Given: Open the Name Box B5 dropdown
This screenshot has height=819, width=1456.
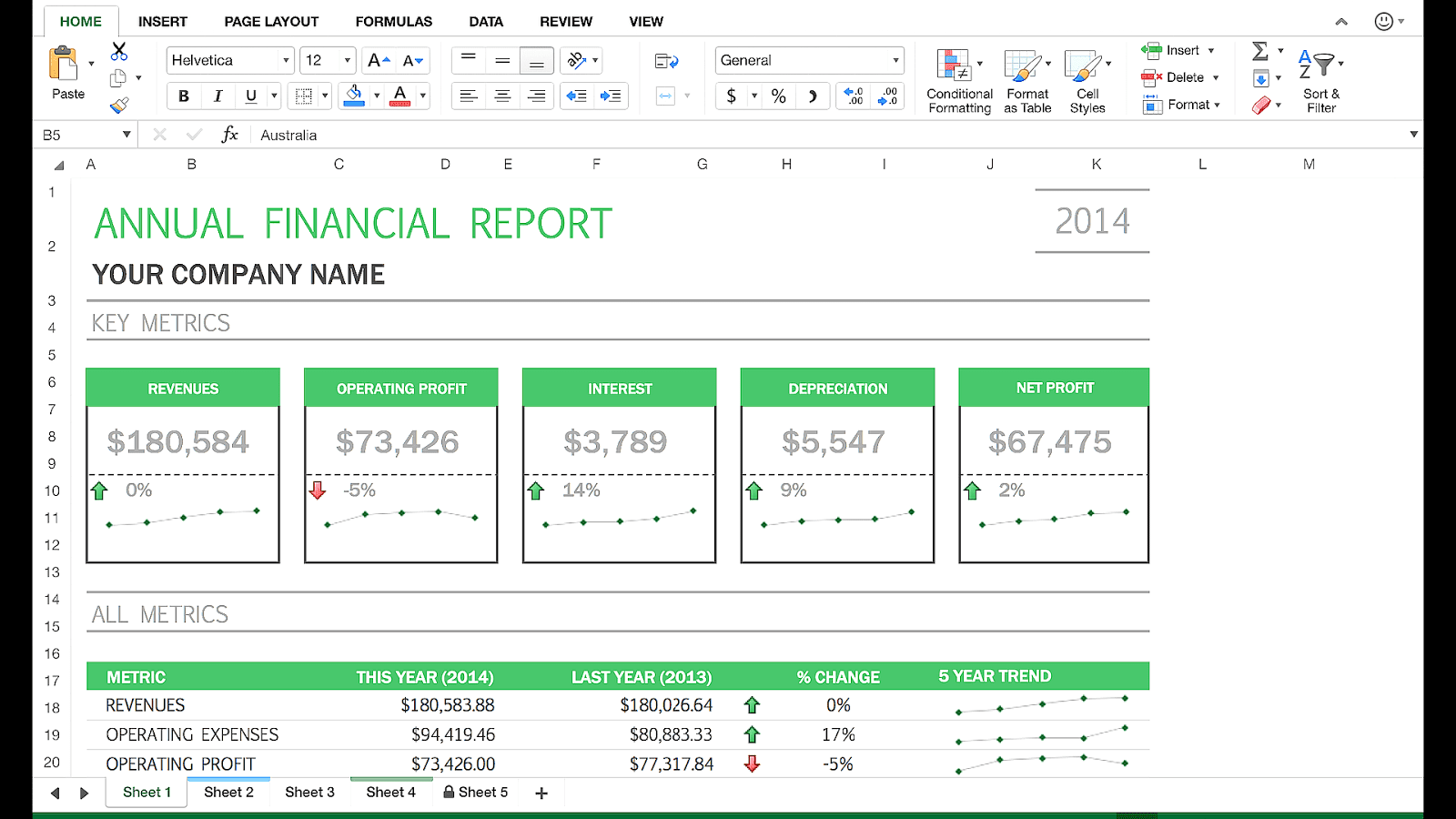Looking at the screenshot, I should point(126,135).
